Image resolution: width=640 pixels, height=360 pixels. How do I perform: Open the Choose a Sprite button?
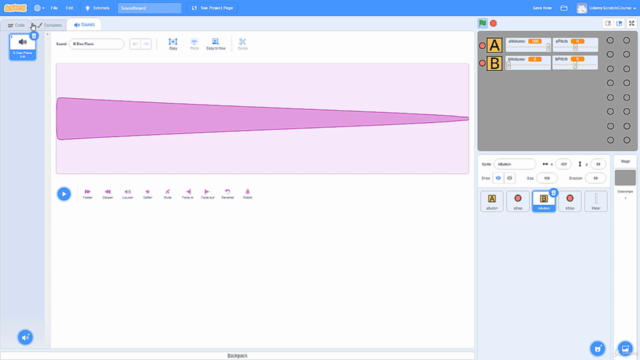(x=598, y=349)
